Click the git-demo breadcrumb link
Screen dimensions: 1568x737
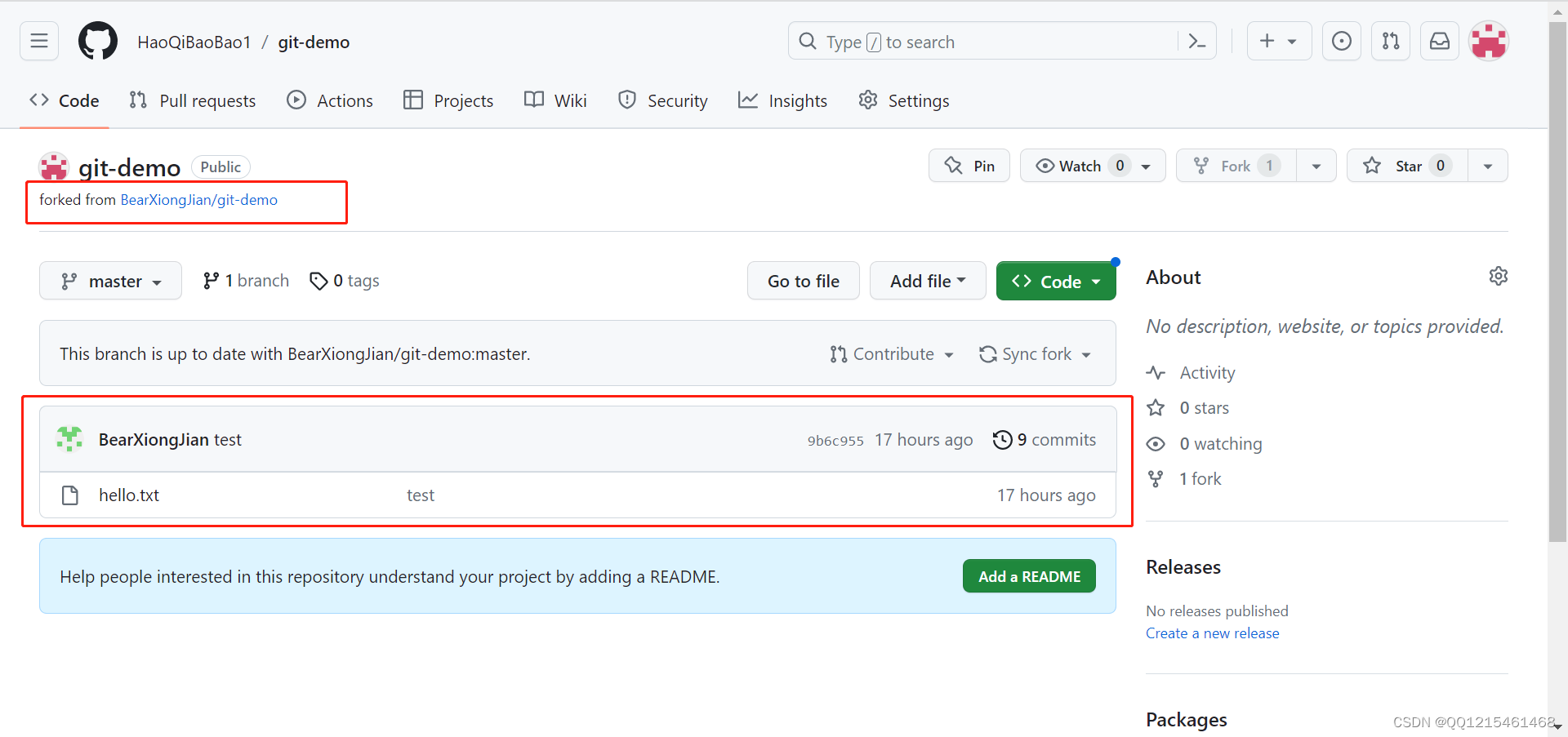pyautogui.click(x=314, y=42)
